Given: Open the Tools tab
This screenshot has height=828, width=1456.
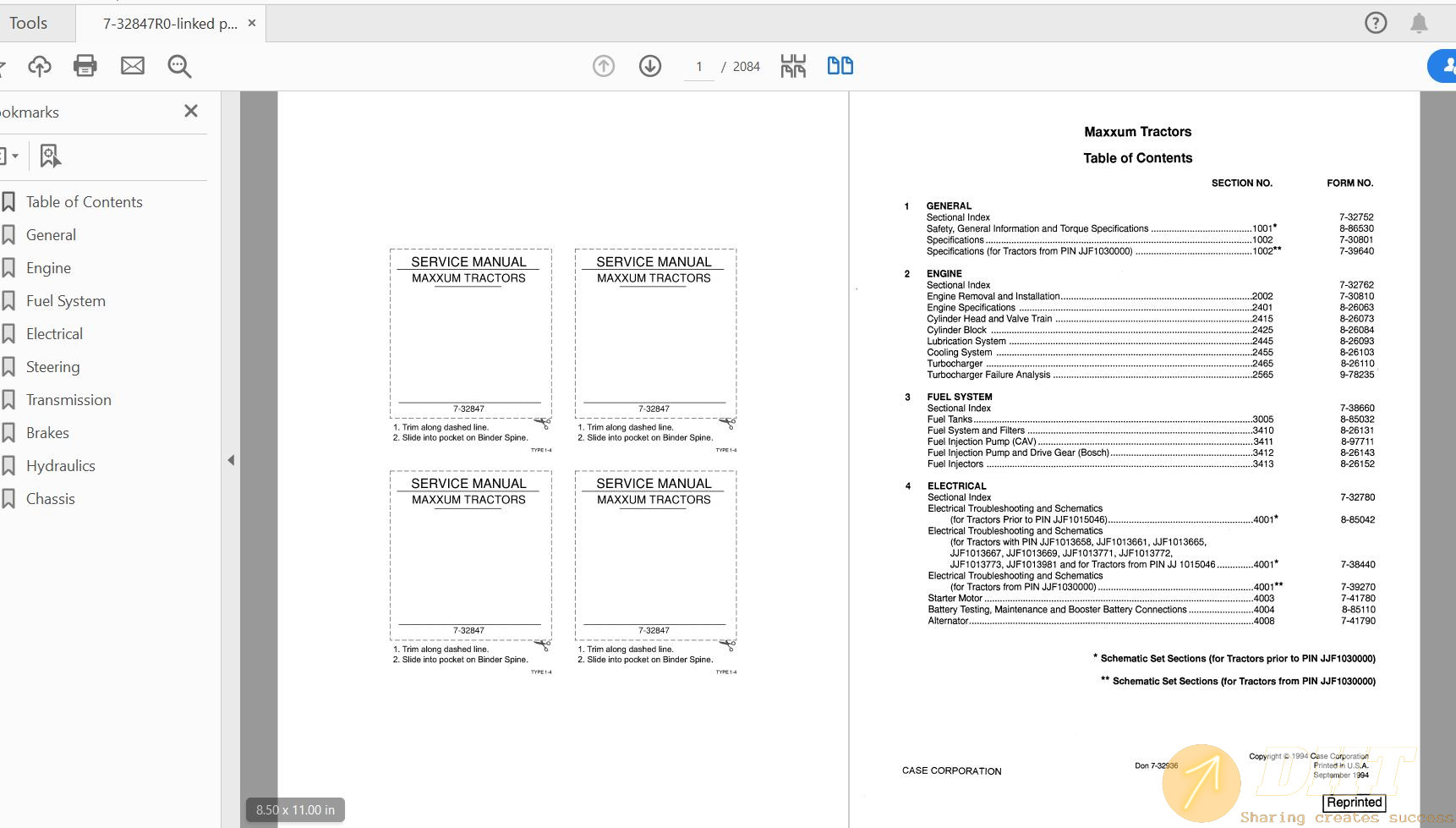Looking at the screenshot, I should (x=29, y=23).
